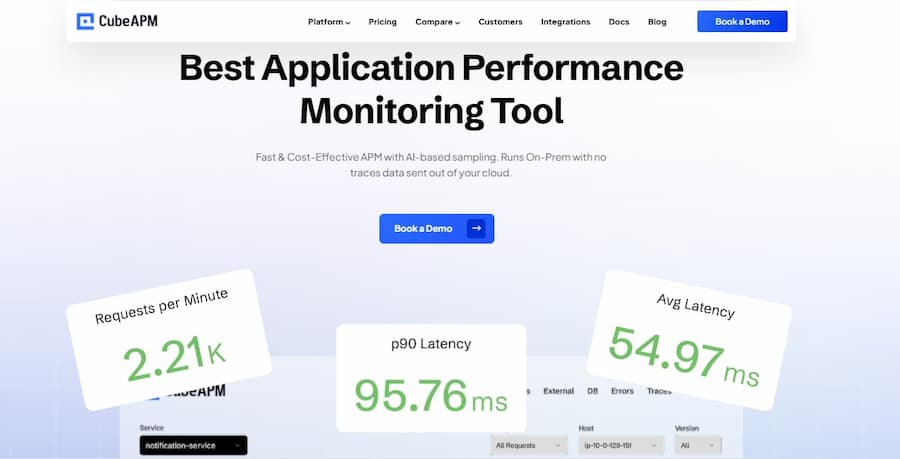Open the Version All dropdown

pos(698,445)
